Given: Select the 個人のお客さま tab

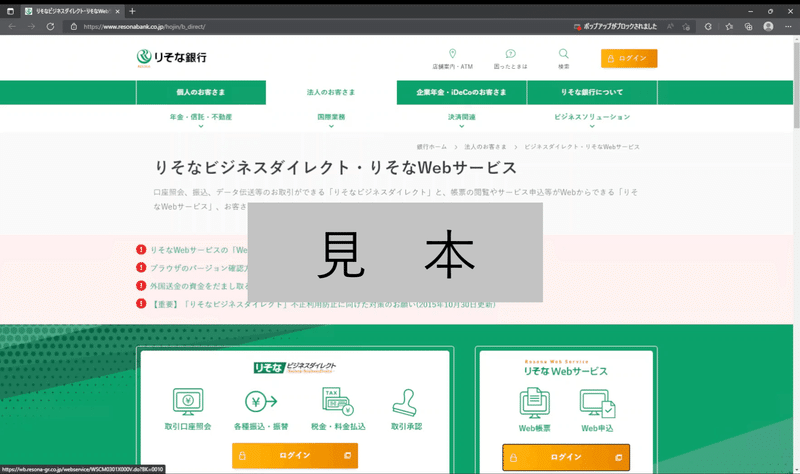Looking at the screenshot, I should [201, 92].
